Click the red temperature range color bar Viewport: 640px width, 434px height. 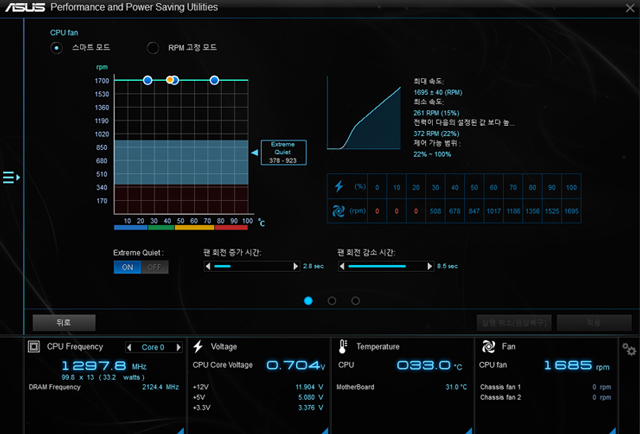[x=231, y=228]
